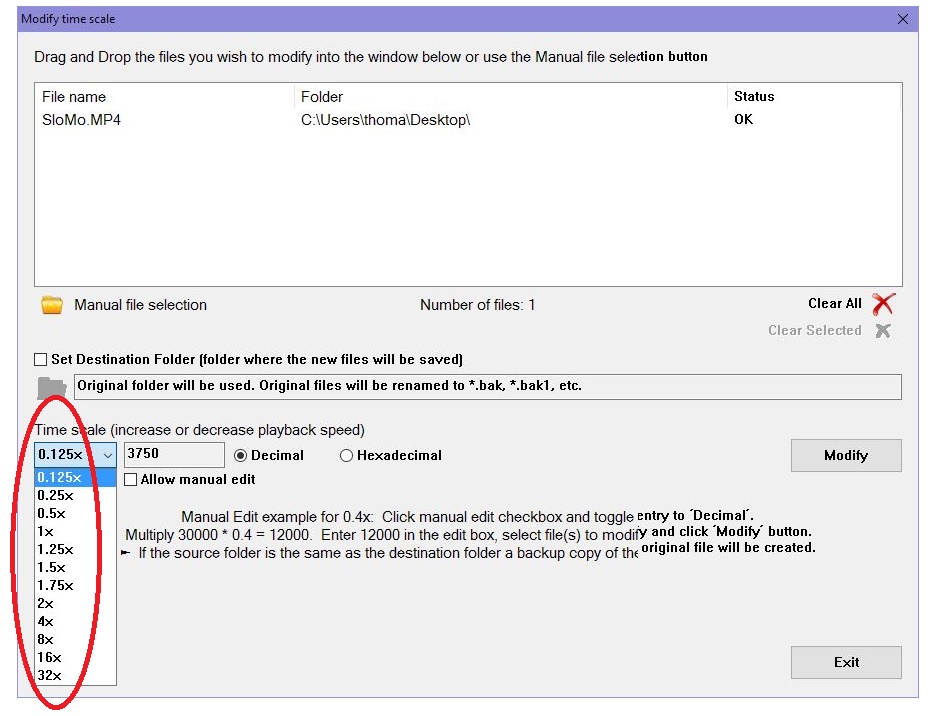938x716 pixels.
Task: Close the Modify time scale window
Action: coord(903,19)
